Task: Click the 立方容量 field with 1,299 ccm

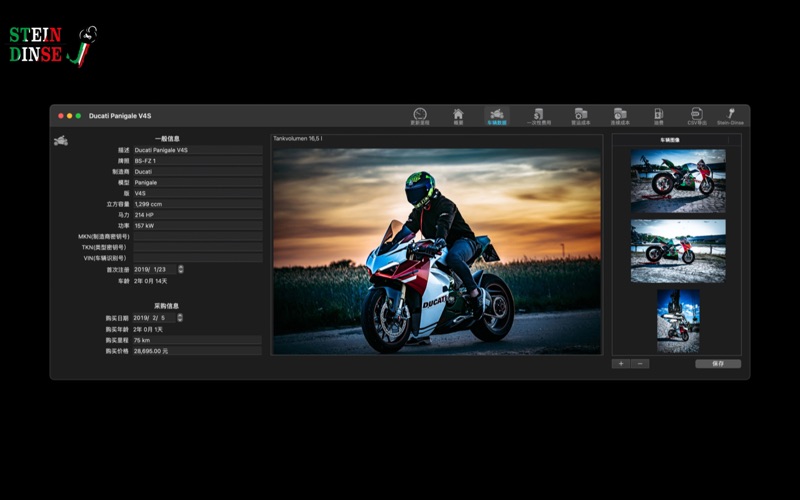Action: (197, 204)
